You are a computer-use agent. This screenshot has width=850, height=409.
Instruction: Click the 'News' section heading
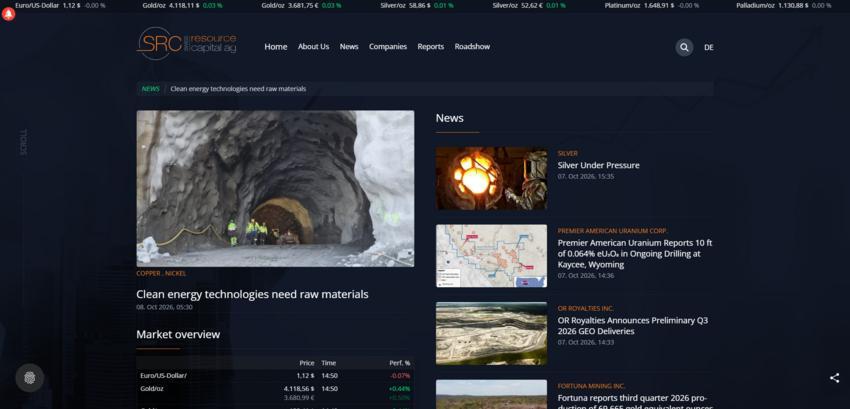(449, 118)
